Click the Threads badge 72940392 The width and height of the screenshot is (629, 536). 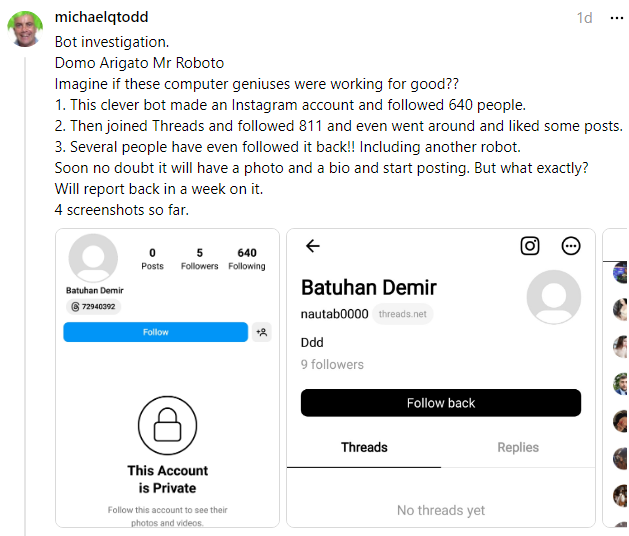tap(93, 307)
